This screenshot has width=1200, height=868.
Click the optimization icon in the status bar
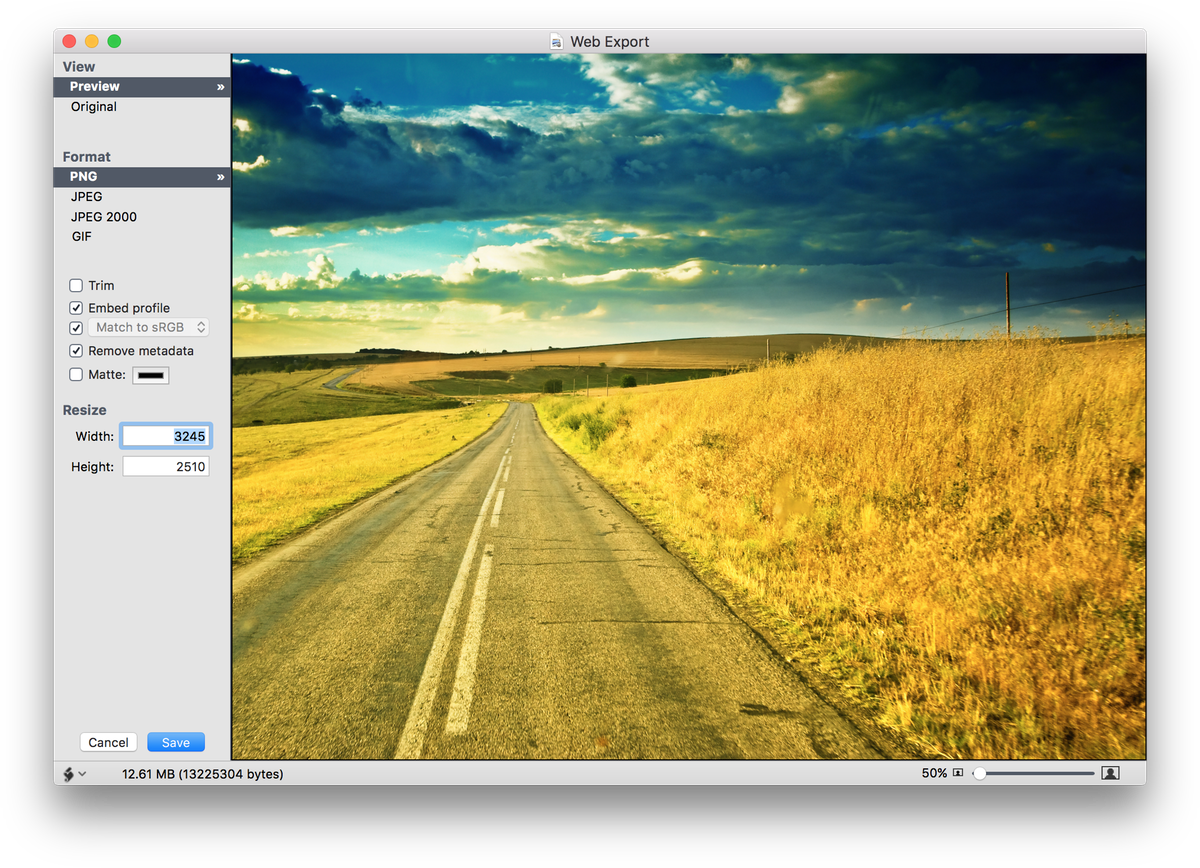[x=67, y=773]
